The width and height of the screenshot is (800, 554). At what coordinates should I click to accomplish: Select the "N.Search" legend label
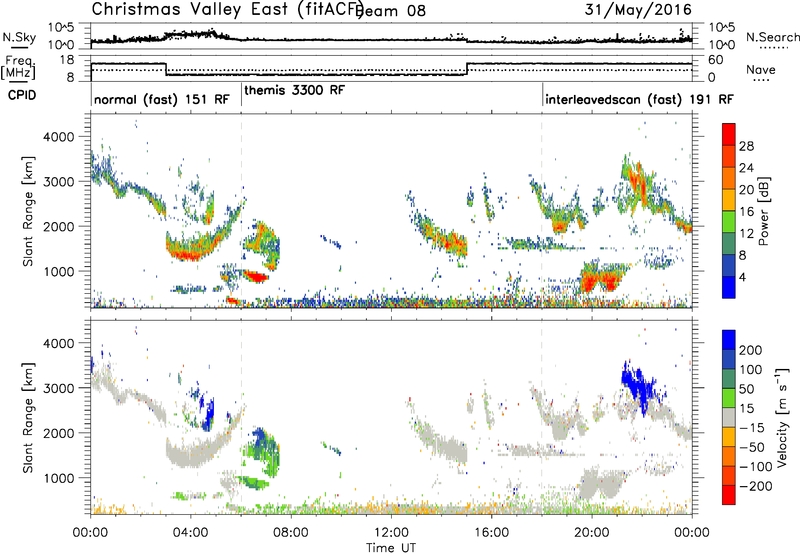pyautogui.click(x=772, y=37)
